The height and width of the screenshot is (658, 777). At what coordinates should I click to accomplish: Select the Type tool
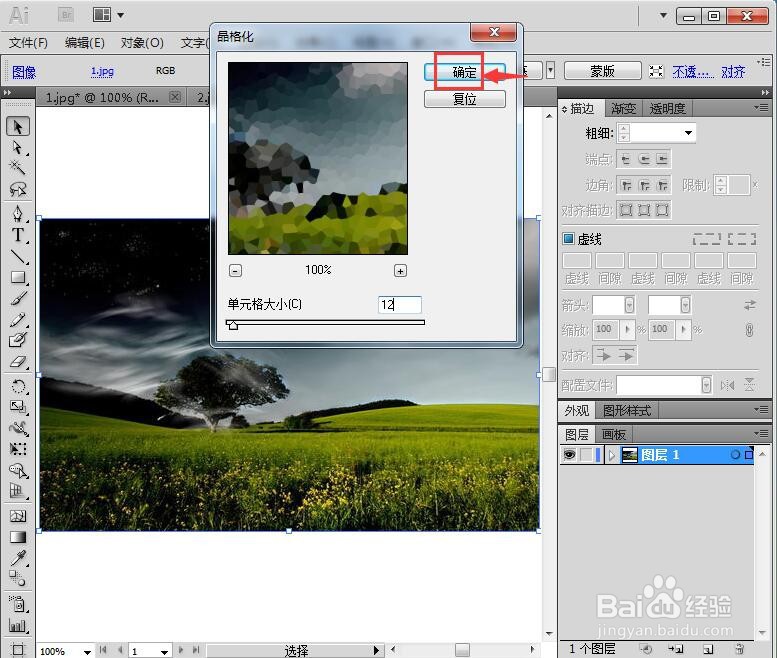pos(18,235)
